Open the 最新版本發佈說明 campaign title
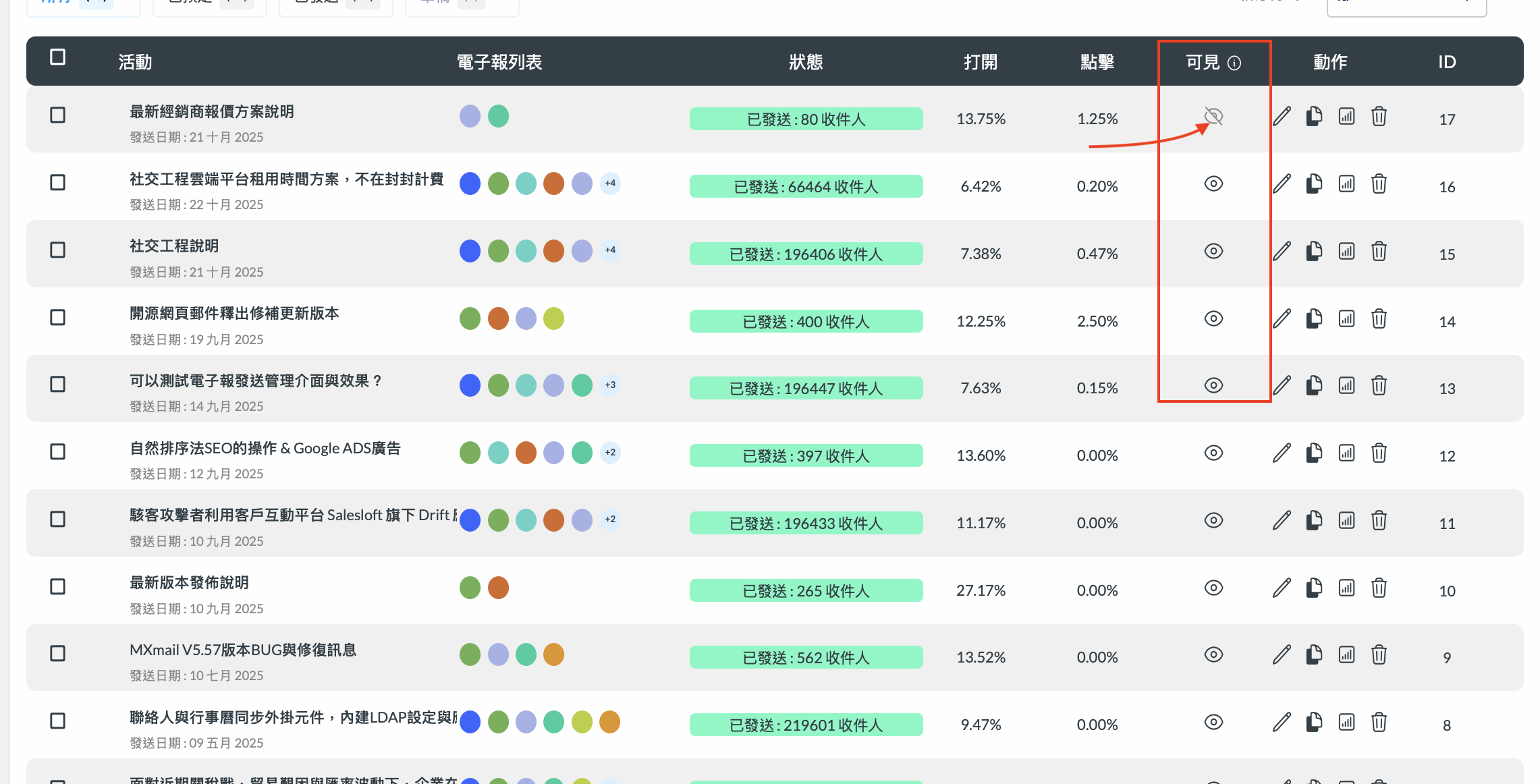The width and height of the screenshot is (1540, 784). coord(189,583)
